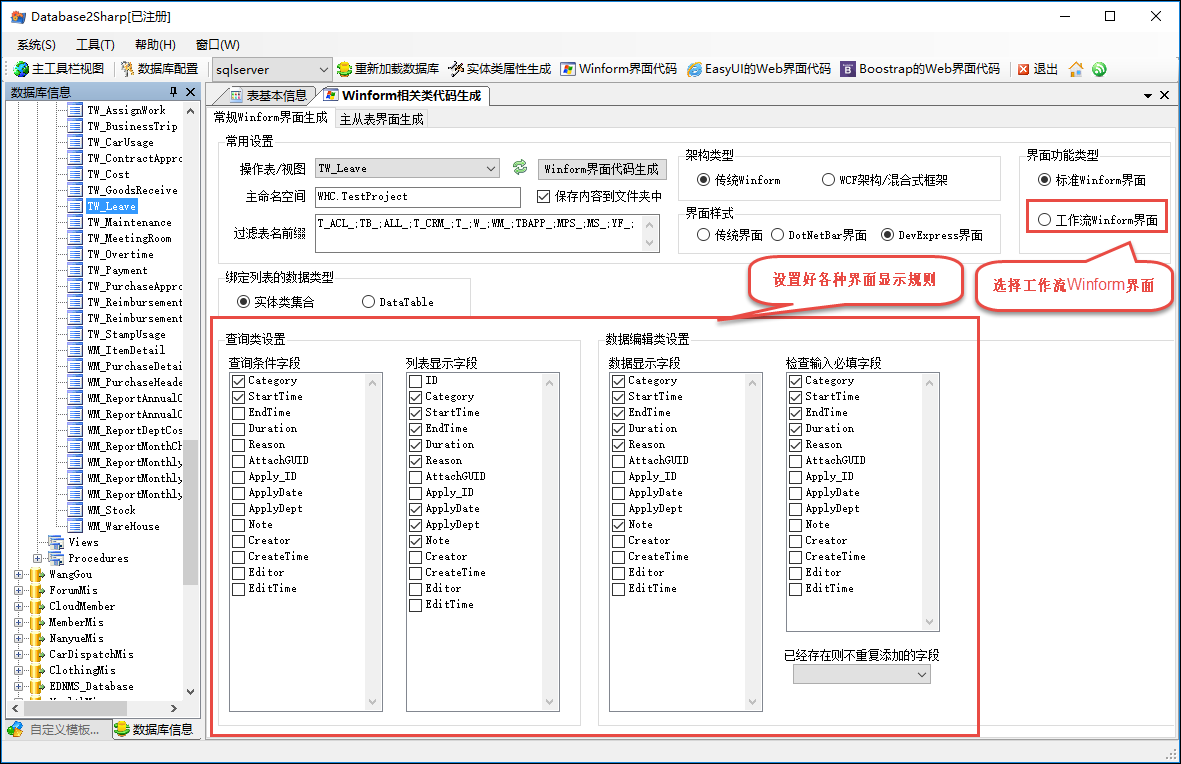Click the TW_Payment table icon
Viewport: 1181px width, 764px height.
(75, 270)
